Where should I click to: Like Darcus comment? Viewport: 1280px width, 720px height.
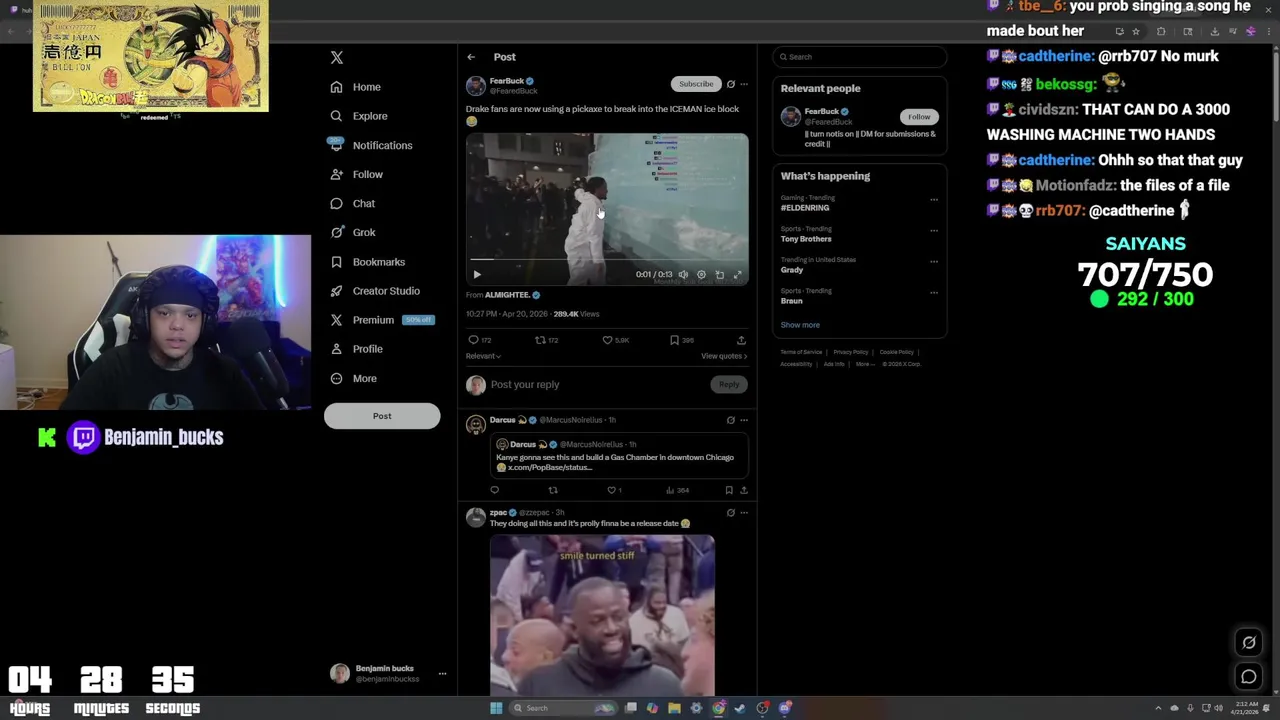[612, 490]
